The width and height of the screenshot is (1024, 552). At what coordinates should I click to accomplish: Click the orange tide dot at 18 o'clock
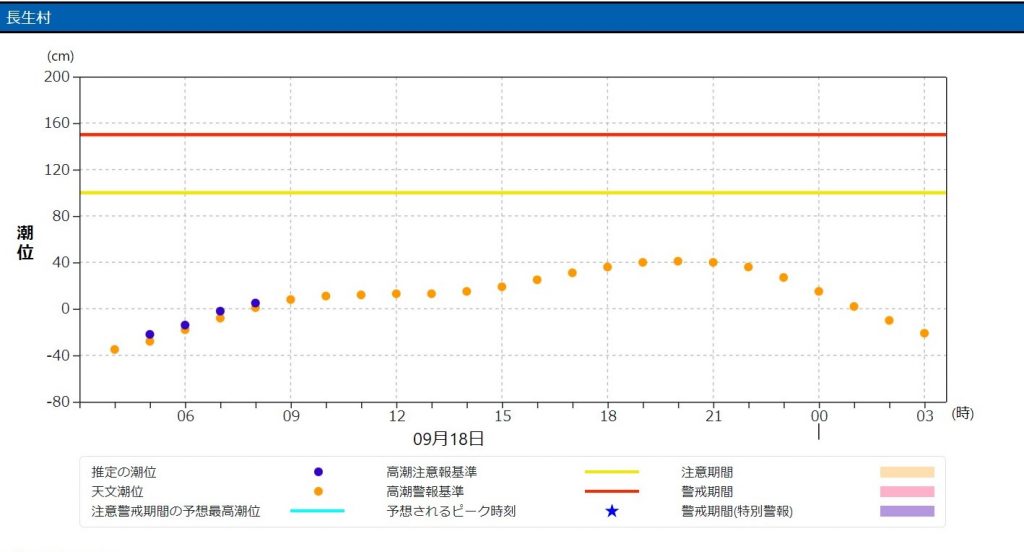pyautogui.click(x=607, y=267)
